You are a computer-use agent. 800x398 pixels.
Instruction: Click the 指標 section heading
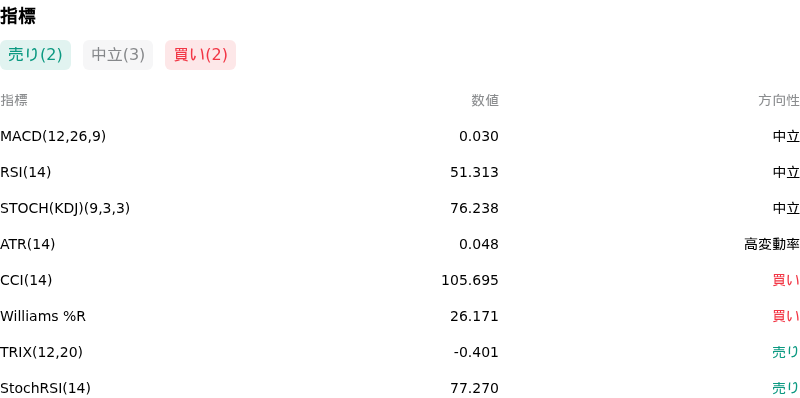click(x=18, y=16)
